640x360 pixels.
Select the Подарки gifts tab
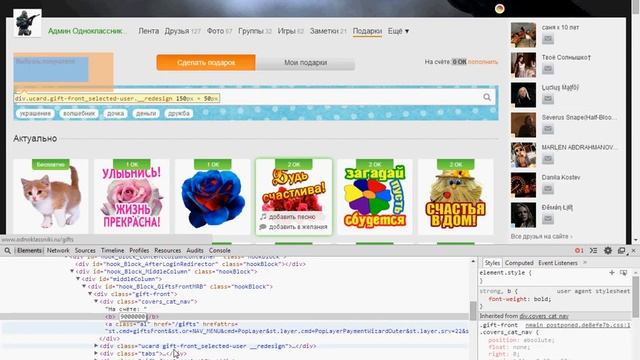[x=367, y=31]
